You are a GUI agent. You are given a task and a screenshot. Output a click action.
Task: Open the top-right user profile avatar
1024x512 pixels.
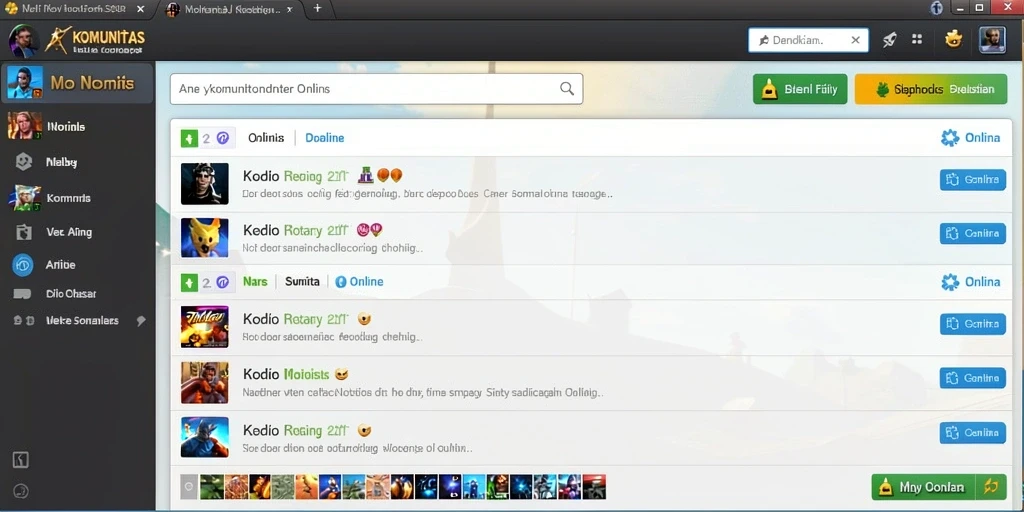(x=992, y=40)
